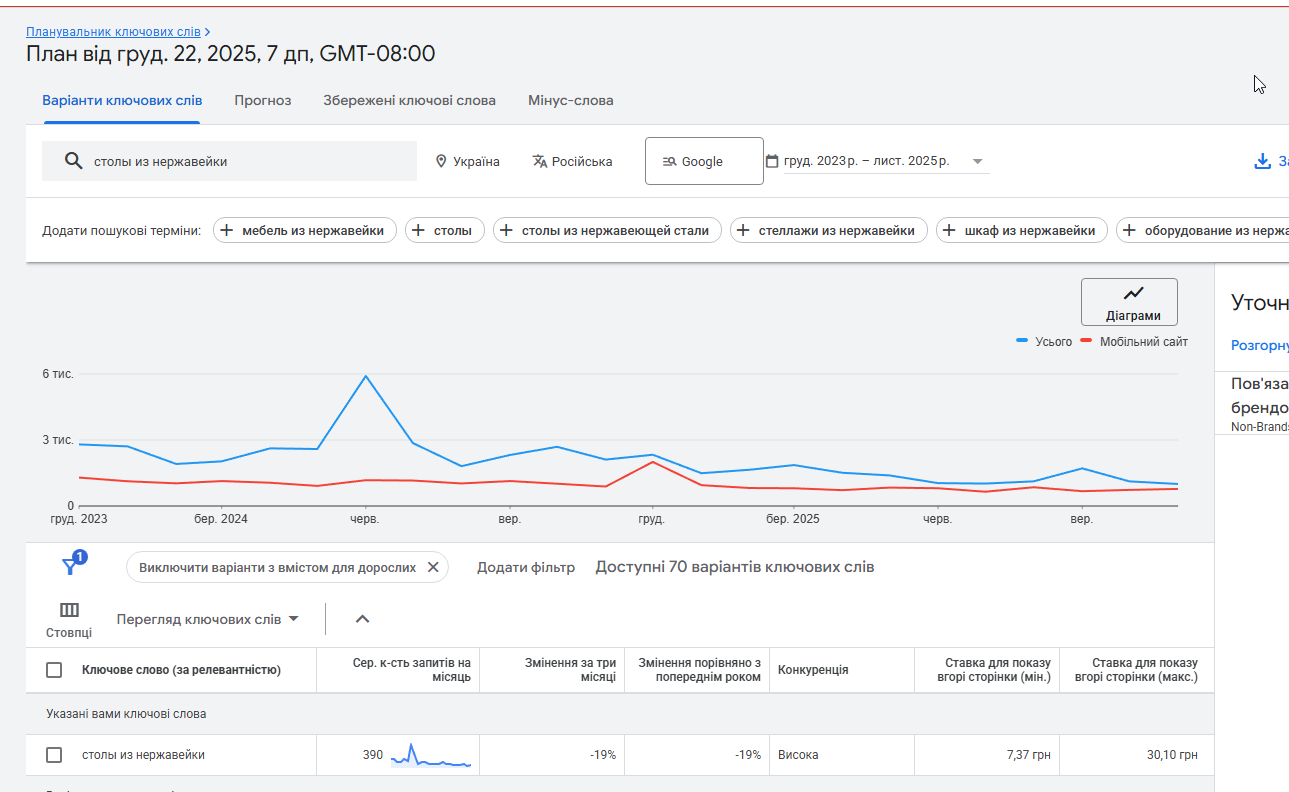The image size is (1289, 792).
Task: Open the location setting showing Україна
Action: tap(468, 161)
